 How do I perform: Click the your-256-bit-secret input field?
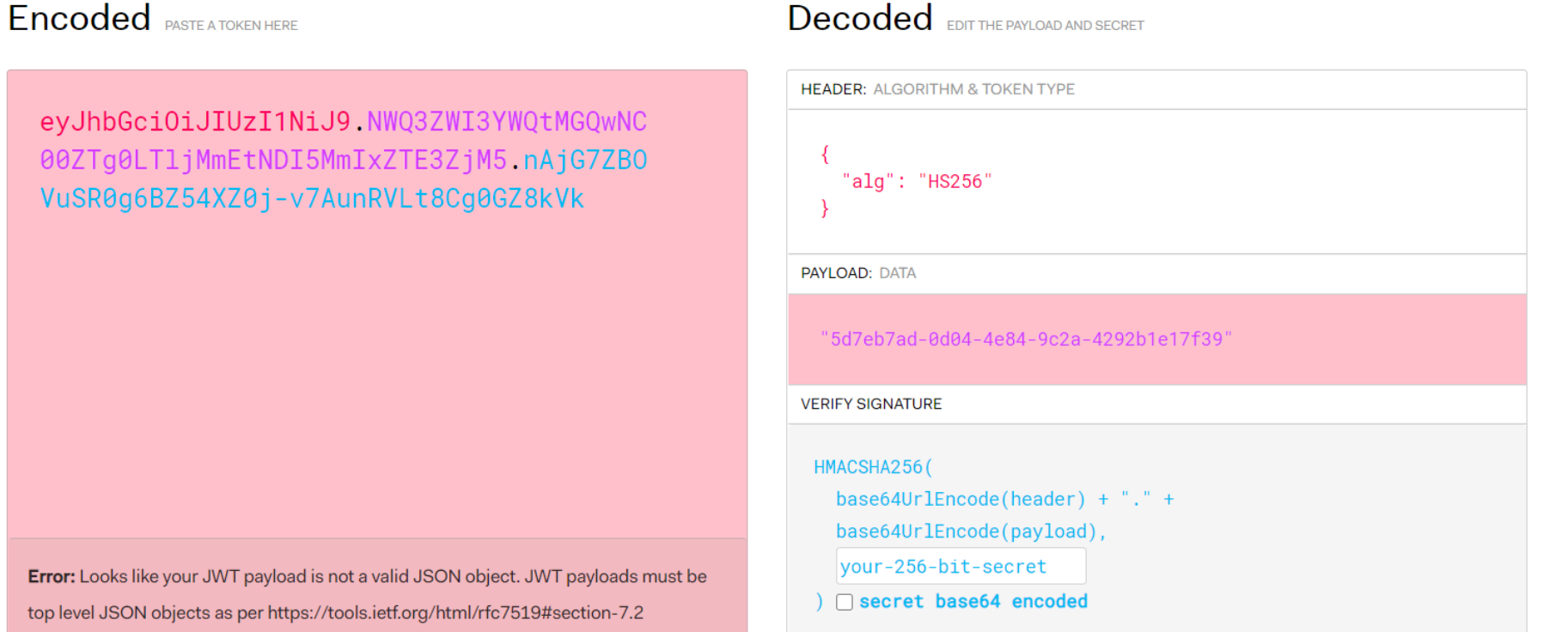961,566
